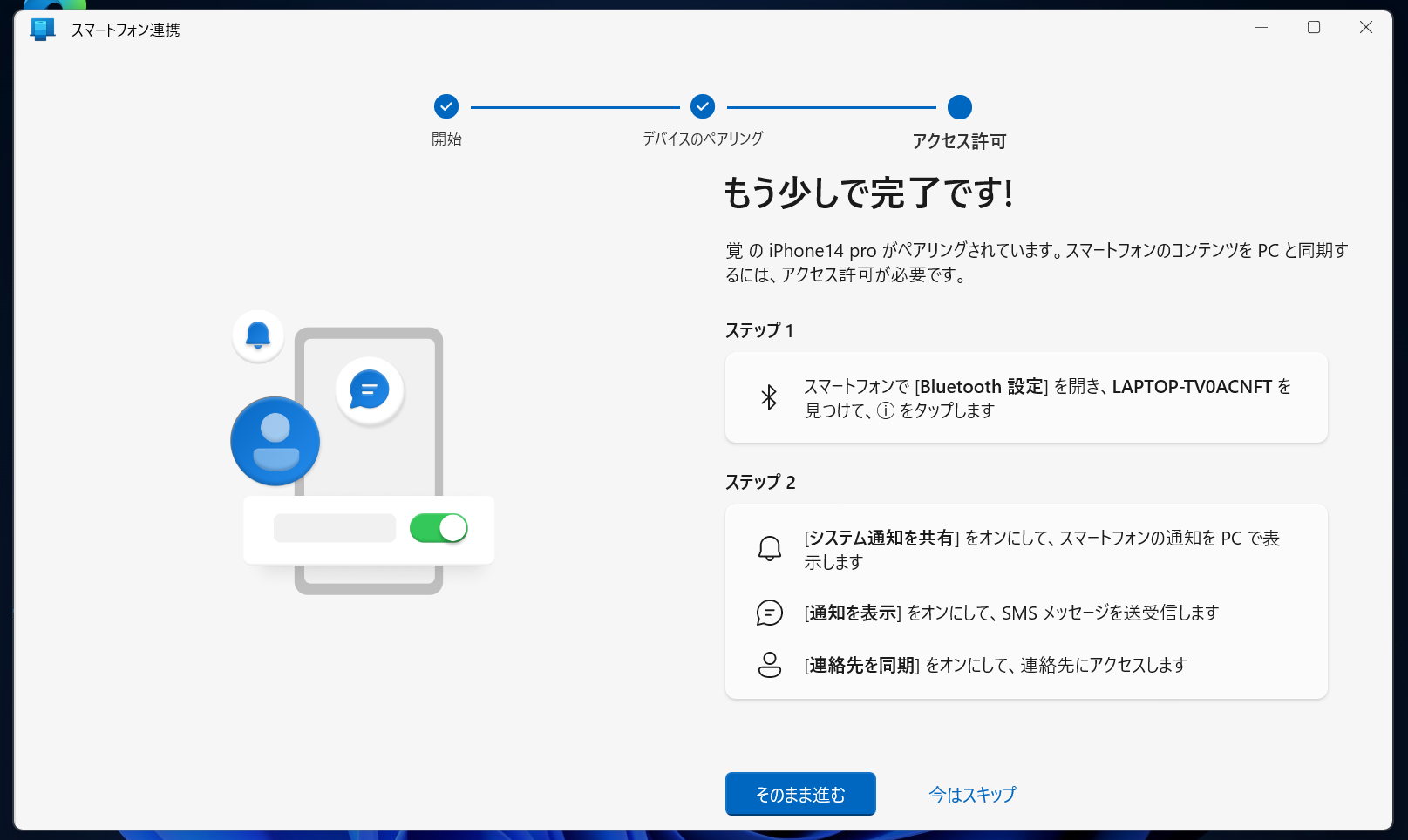Screen dimensions: 1408x840
Task: Maximize the スマートフォン連携 window
Action: (1314, 28)
